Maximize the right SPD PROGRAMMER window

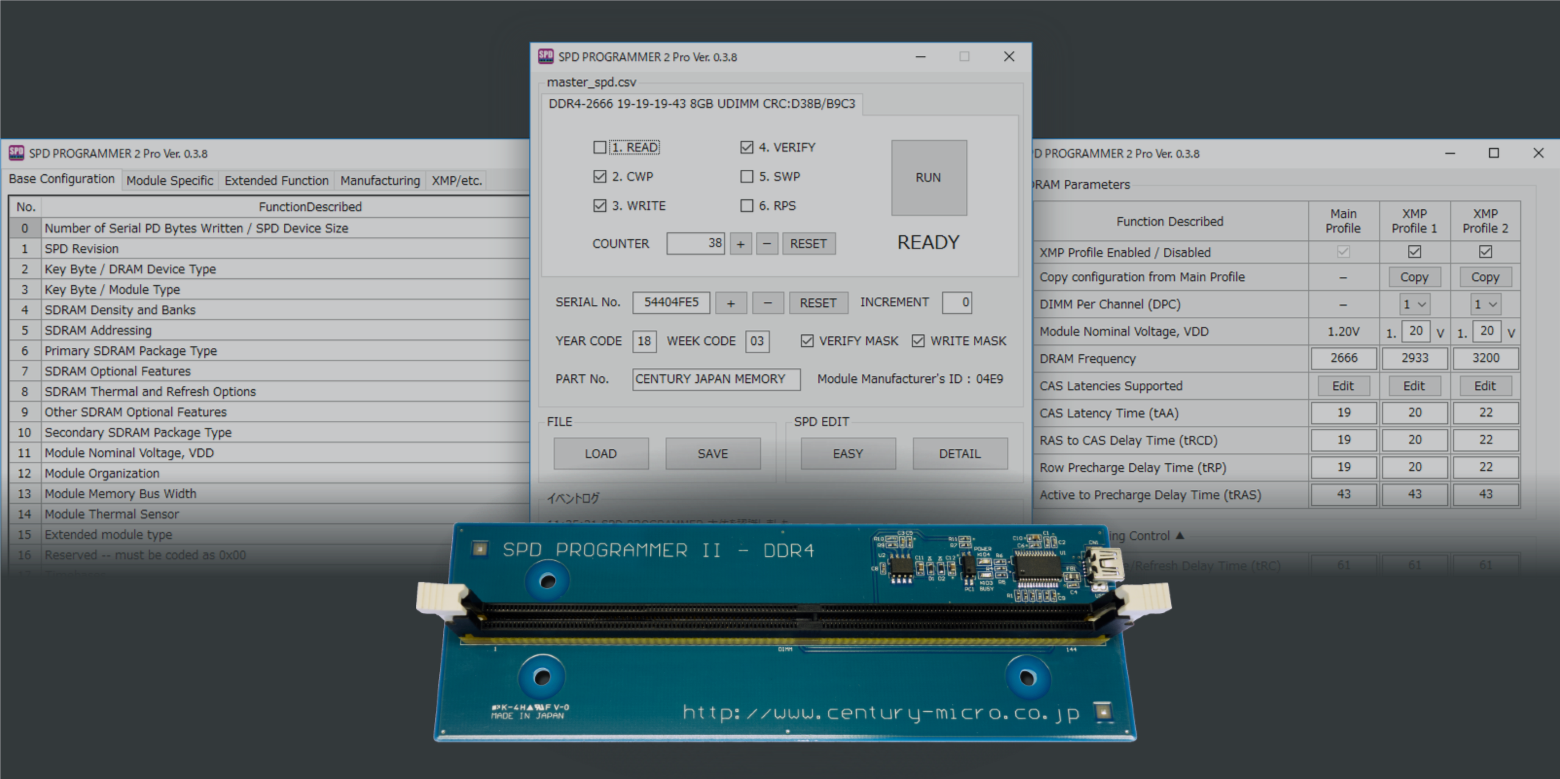[x=1494, y=153]
